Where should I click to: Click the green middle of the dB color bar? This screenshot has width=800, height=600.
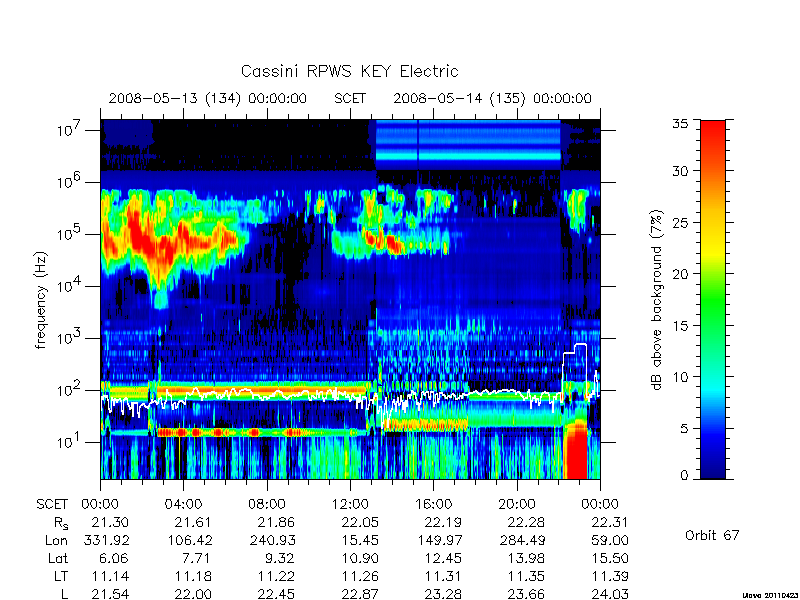pyautogui.click(x=713, y=300)
